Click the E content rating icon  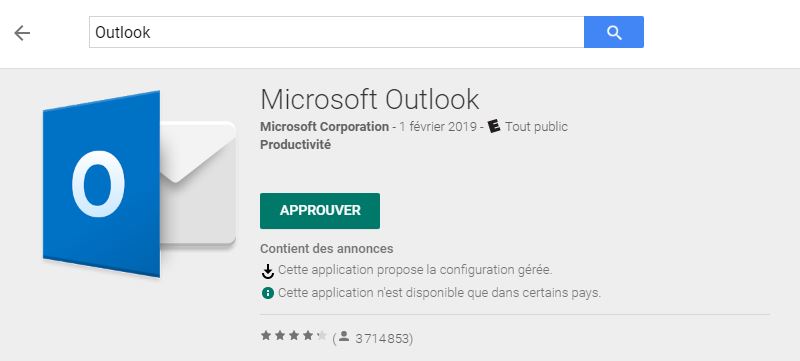494,126
